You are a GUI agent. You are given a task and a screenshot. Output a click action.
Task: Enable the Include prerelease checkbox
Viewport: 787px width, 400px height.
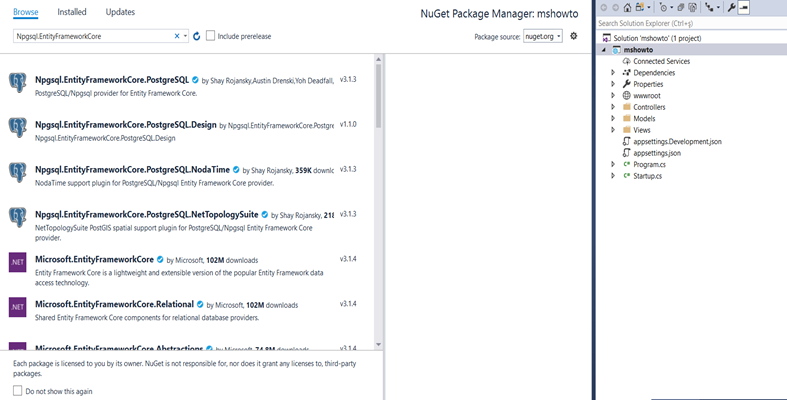(x=210, y=36)
